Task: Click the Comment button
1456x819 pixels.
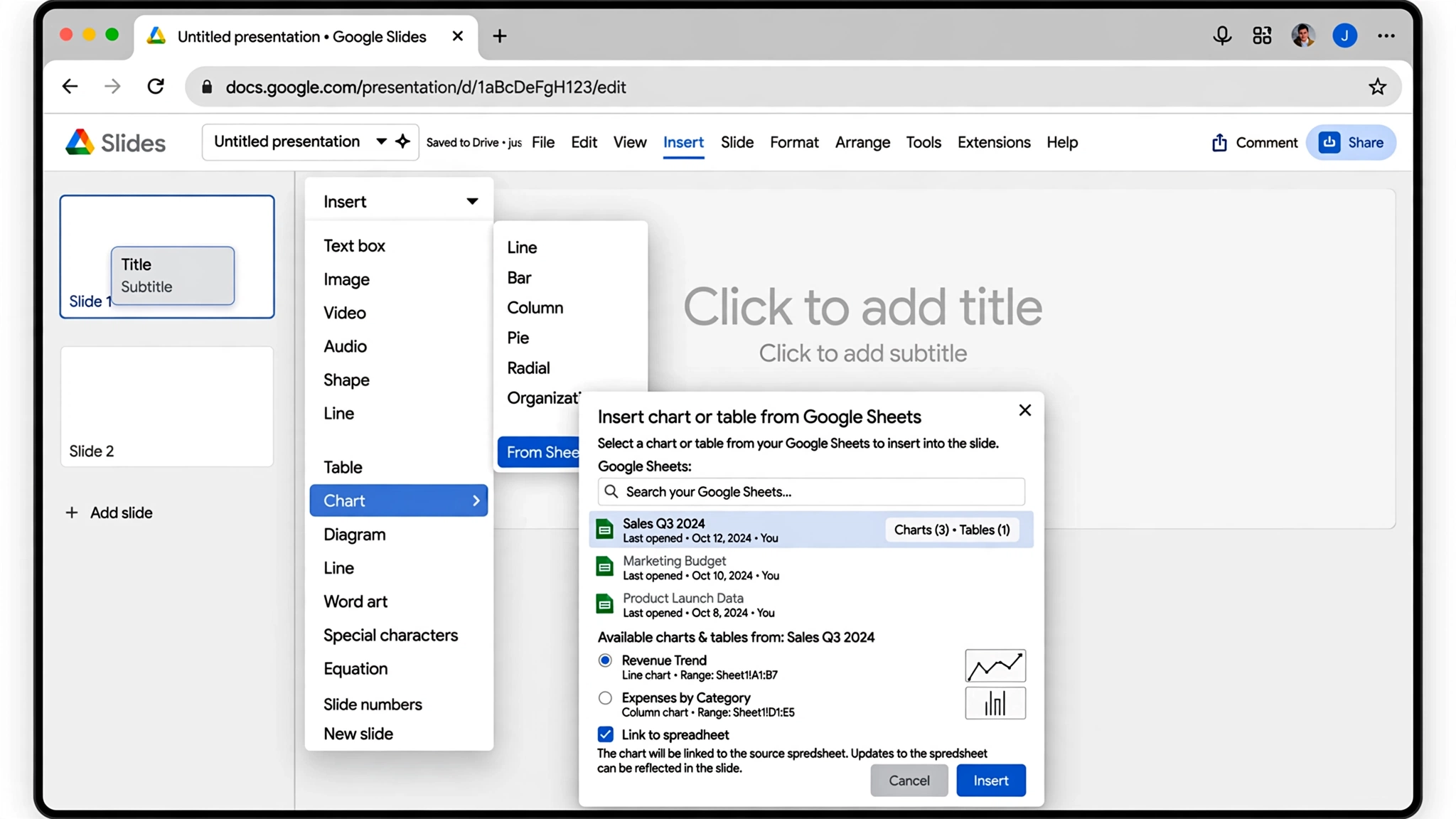Action: click(x=1254, y=142)
